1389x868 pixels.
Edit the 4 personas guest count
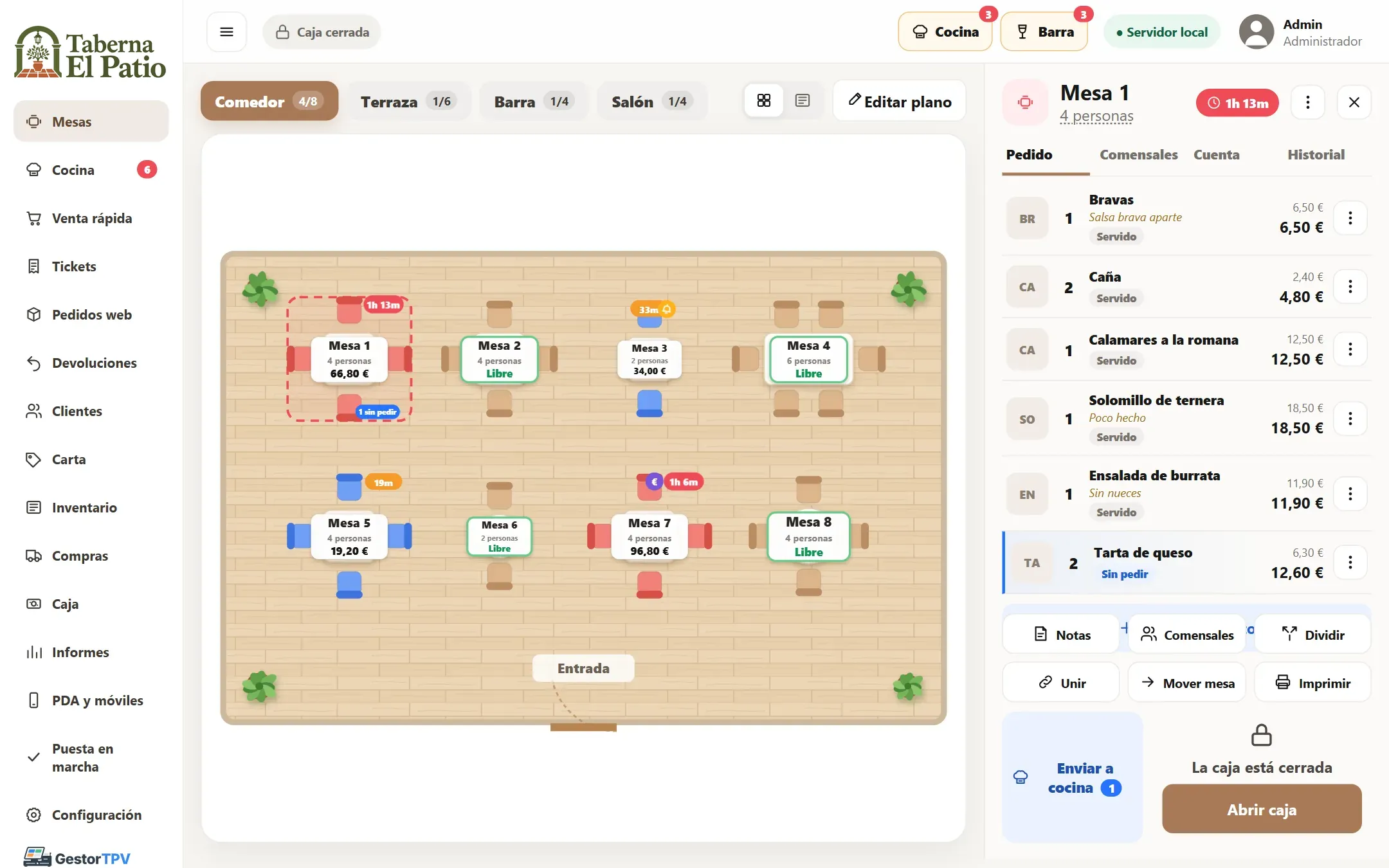[1096, 116]
